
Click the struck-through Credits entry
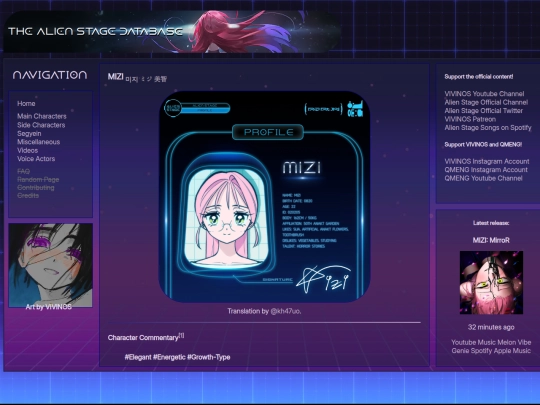28,196
